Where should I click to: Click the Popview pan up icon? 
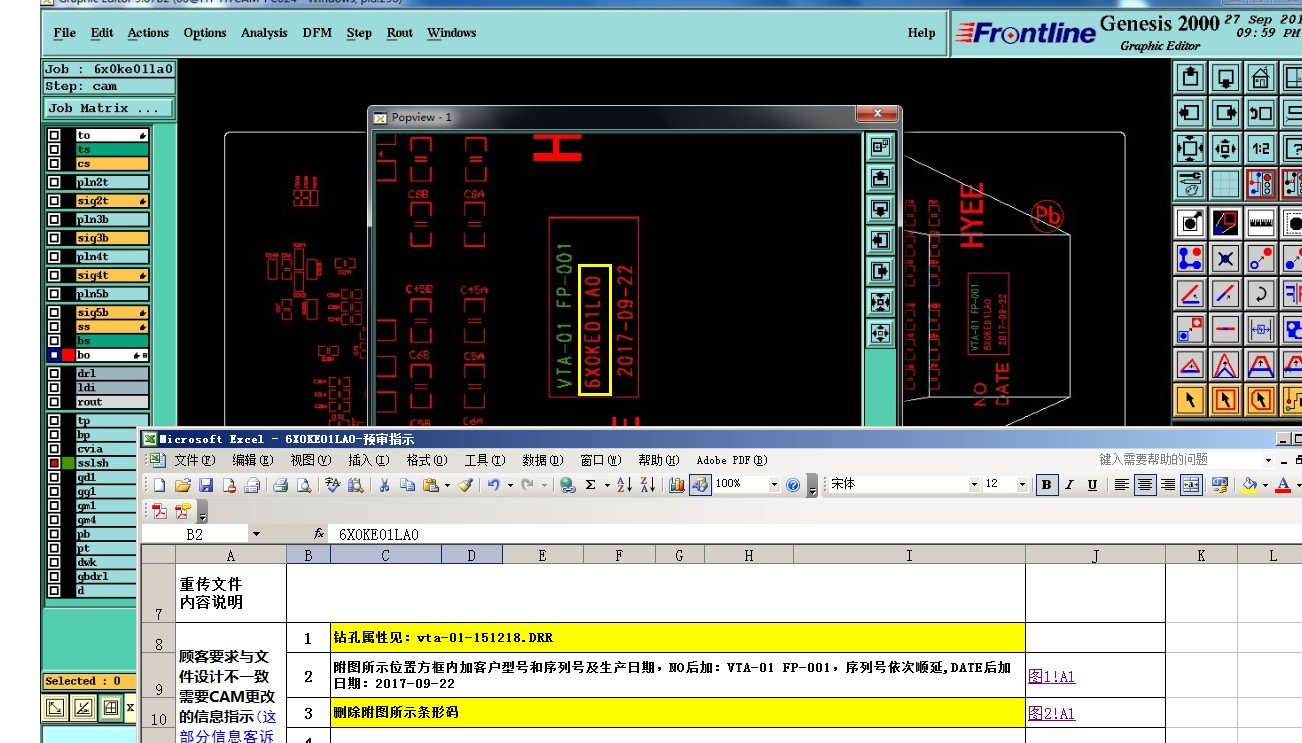pos(880,178)
